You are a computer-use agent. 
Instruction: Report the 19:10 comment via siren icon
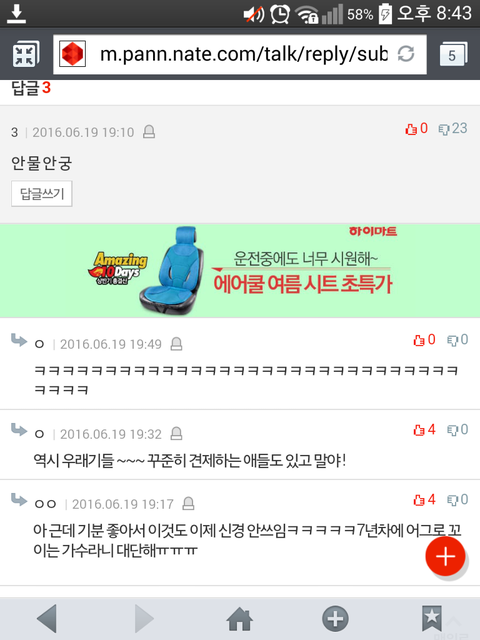pos(149,132)
